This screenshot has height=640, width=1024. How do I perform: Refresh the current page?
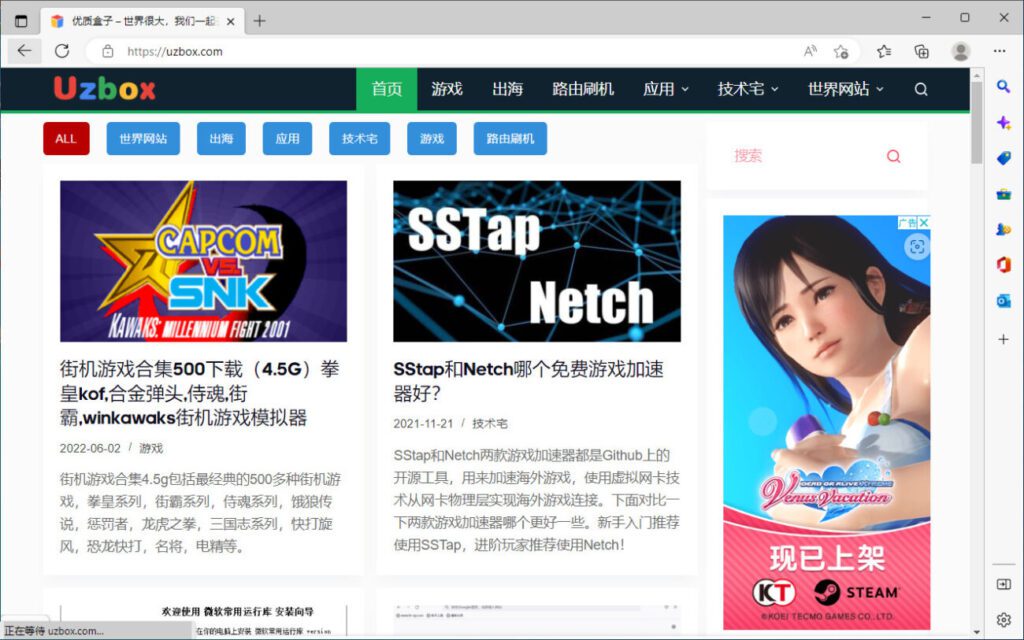pyautogui.click(x=62, y=51)
